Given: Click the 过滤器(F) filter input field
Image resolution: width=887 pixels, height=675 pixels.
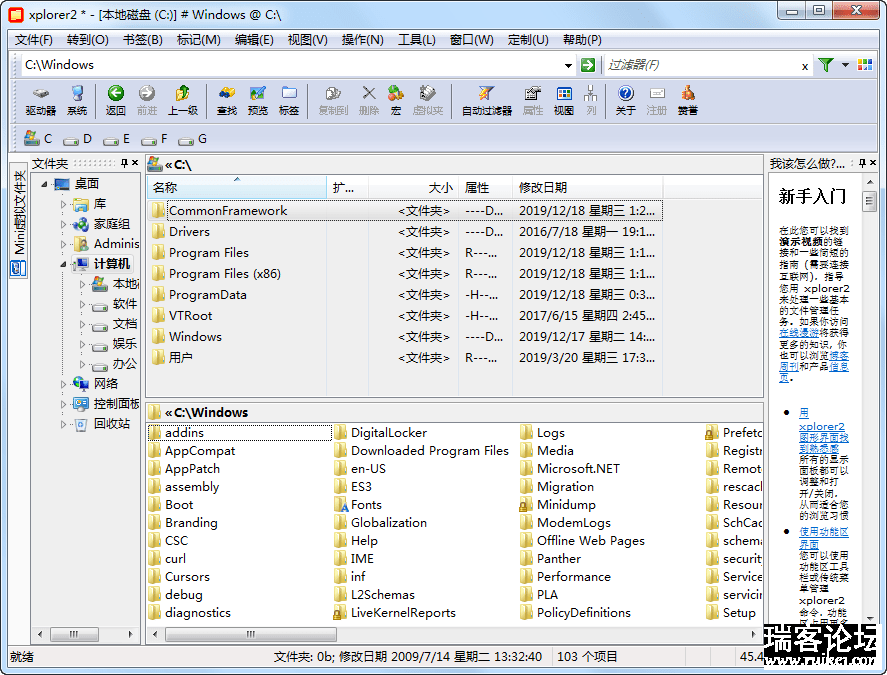Looking at the screenshot, I should pos(701,65).
